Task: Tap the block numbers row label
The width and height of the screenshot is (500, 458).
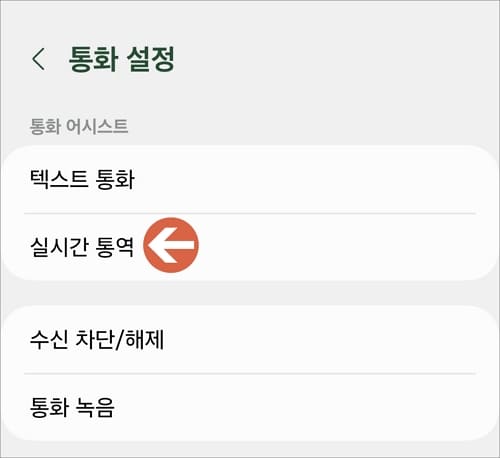Action: tap(97, 340)
